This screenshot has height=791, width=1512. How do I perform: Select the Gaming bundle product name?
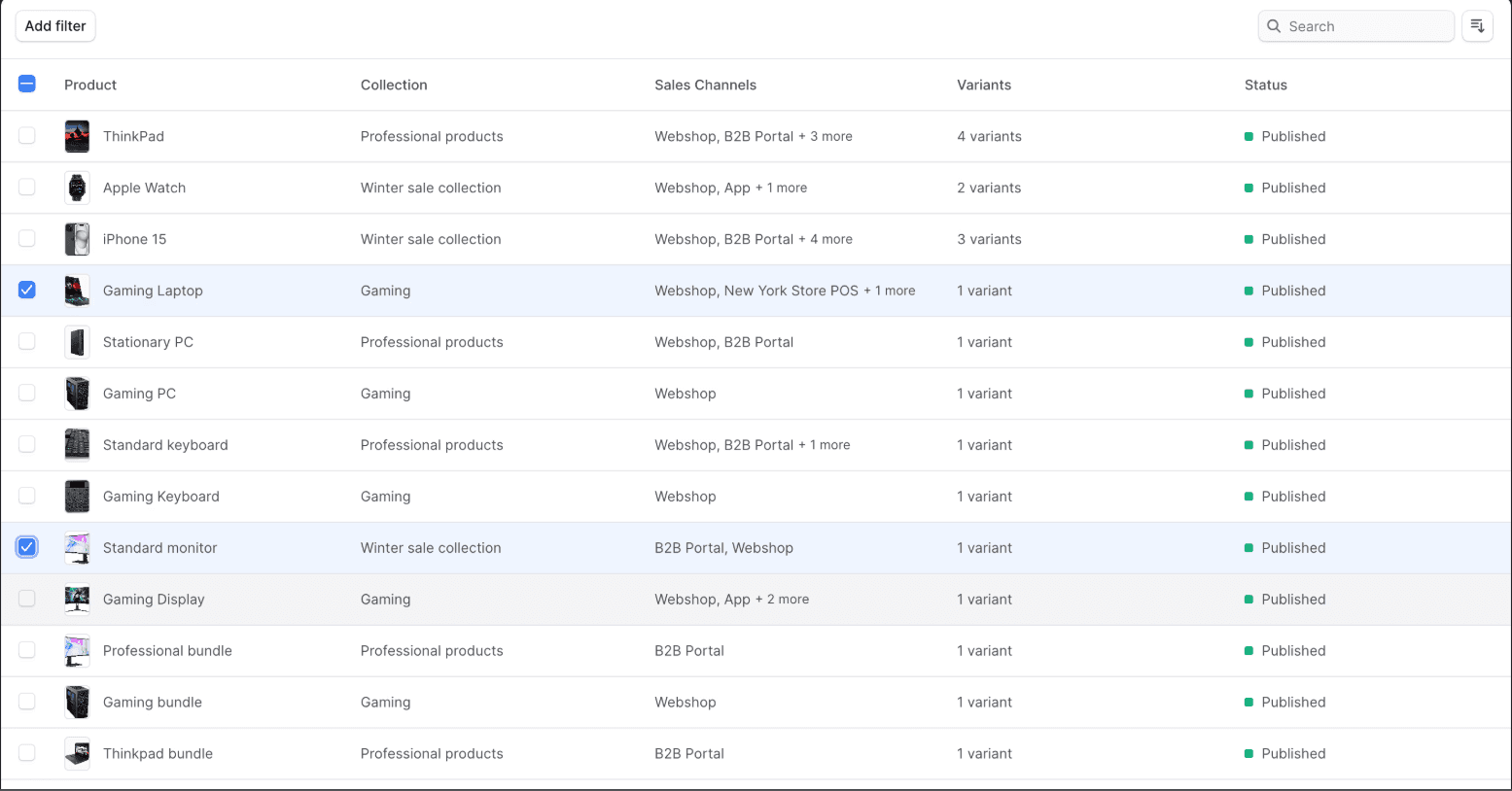[152, 702]
